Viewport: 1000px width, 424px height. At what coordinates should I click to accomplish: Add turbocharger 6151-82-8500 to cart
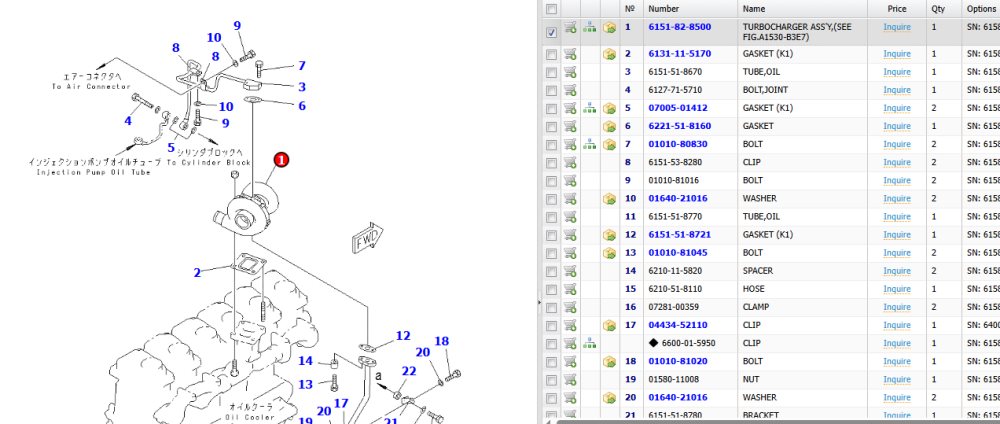570,27
